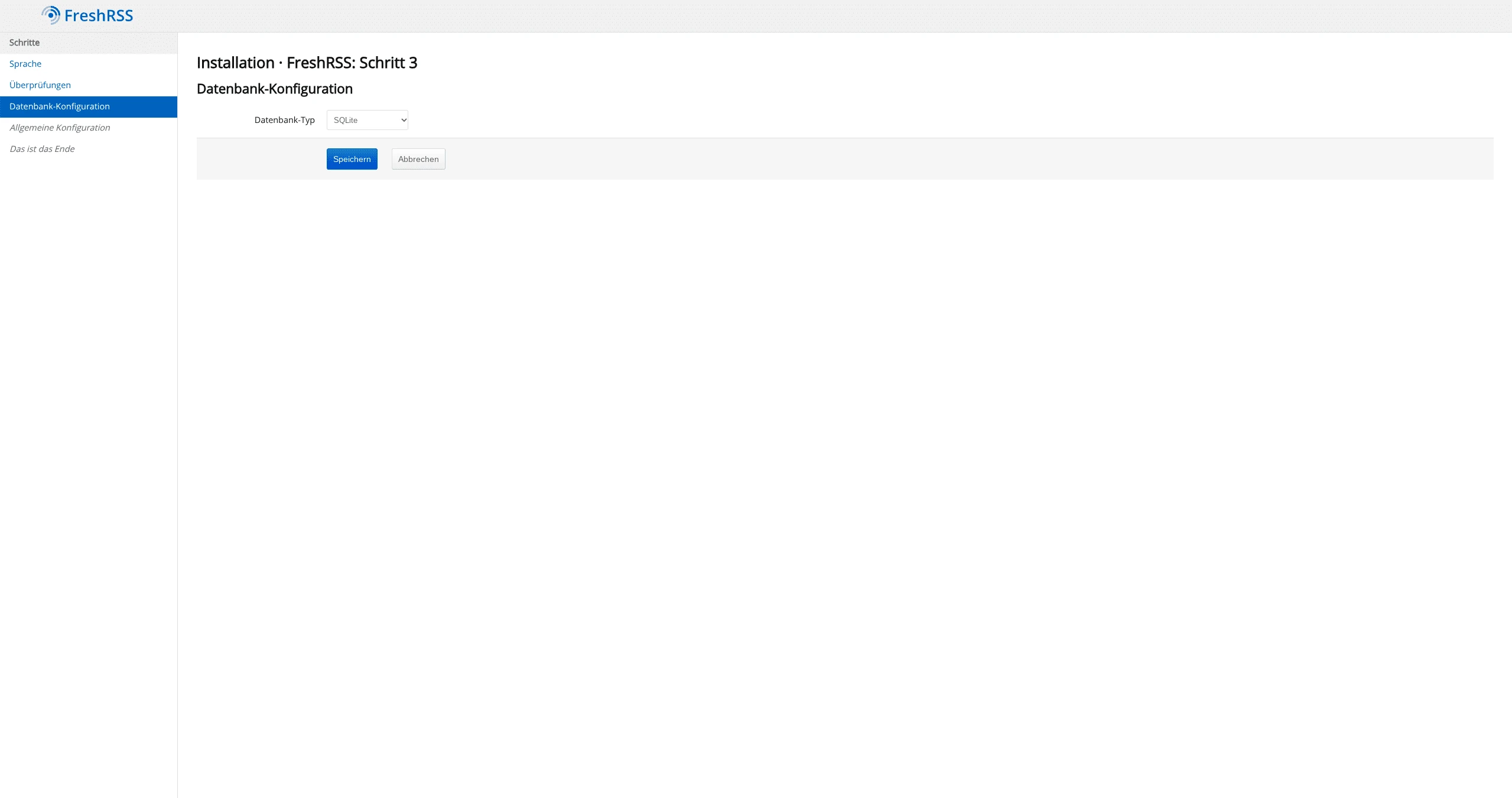This screenshot has height=798, width=1512.
Task: Open the Datenbank-Typ SQLite dropdown
Action: [367, 120]
